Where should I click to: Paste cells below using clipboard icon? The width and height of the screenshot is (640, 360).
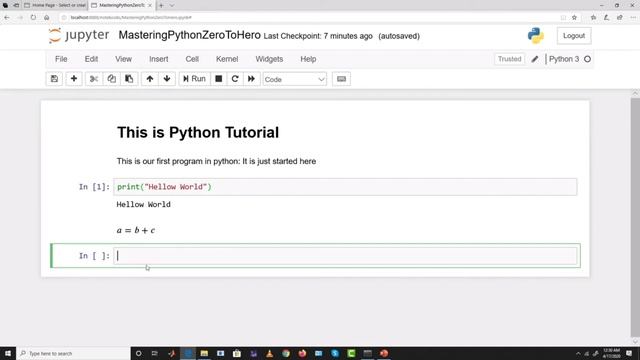coord(129,79)
